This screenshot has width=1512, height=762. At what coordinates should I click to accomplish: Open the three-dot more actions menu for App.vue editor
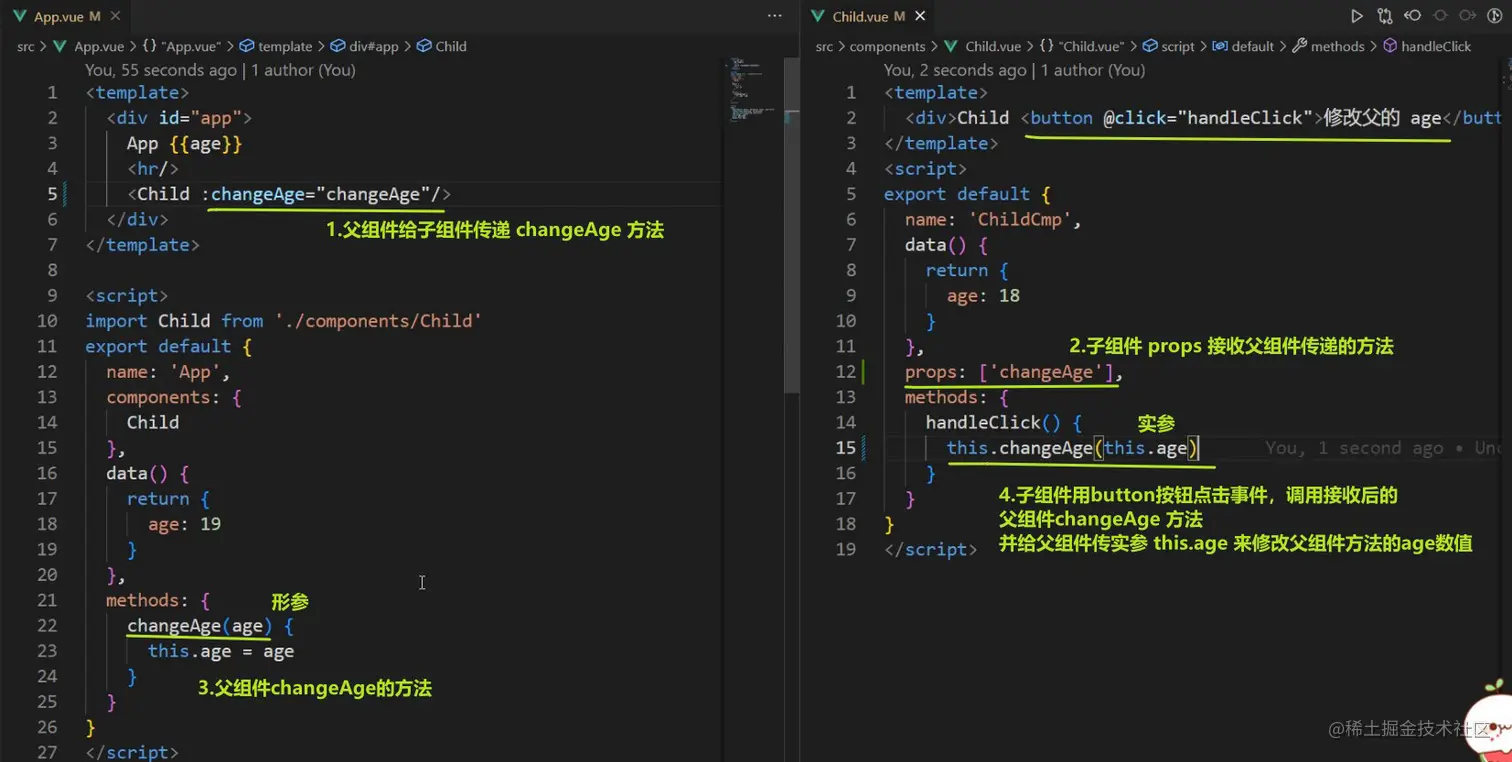pos(775,16)
